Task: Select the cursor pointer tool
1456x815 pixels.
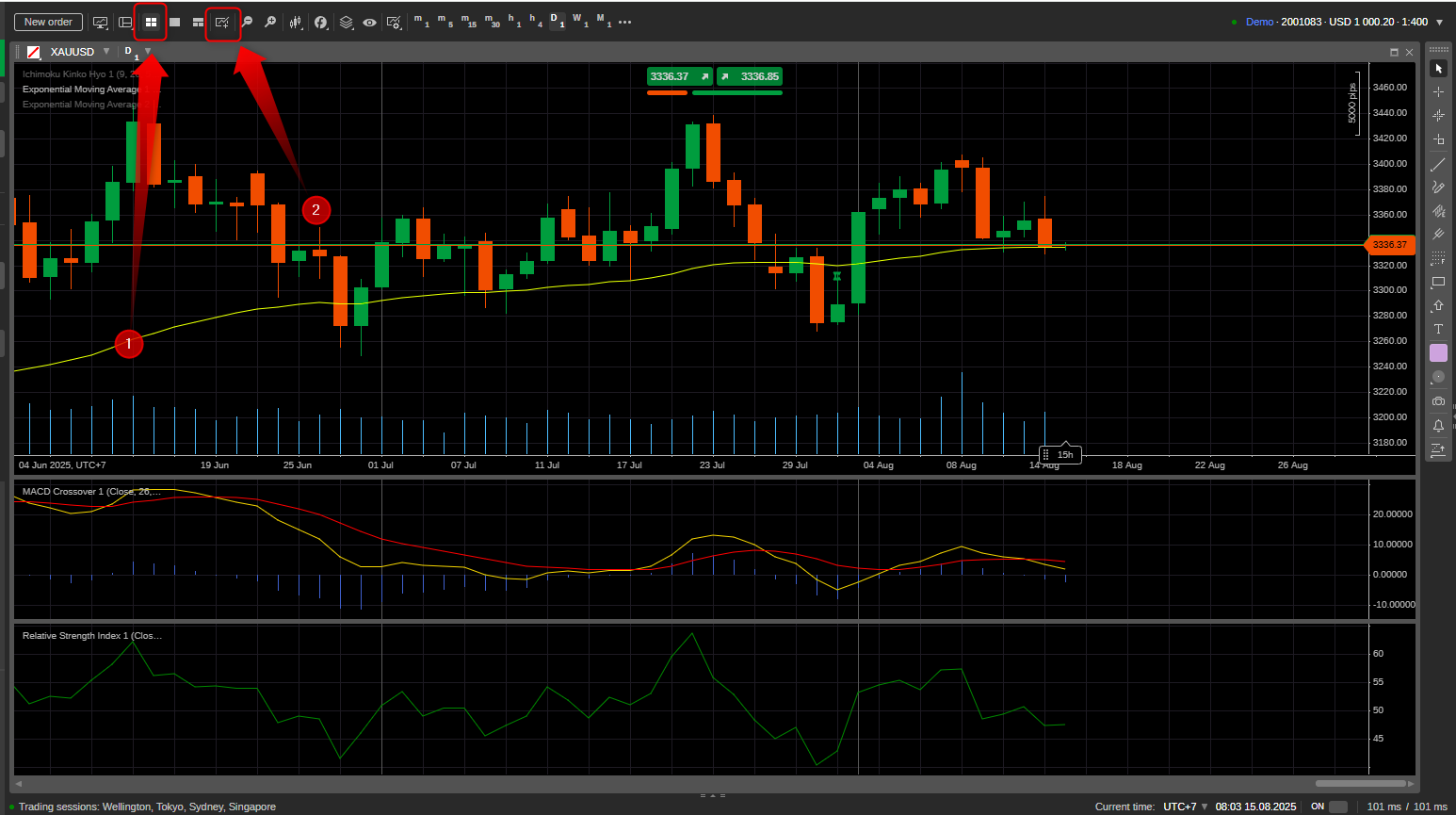Action: pos(1438,69)
